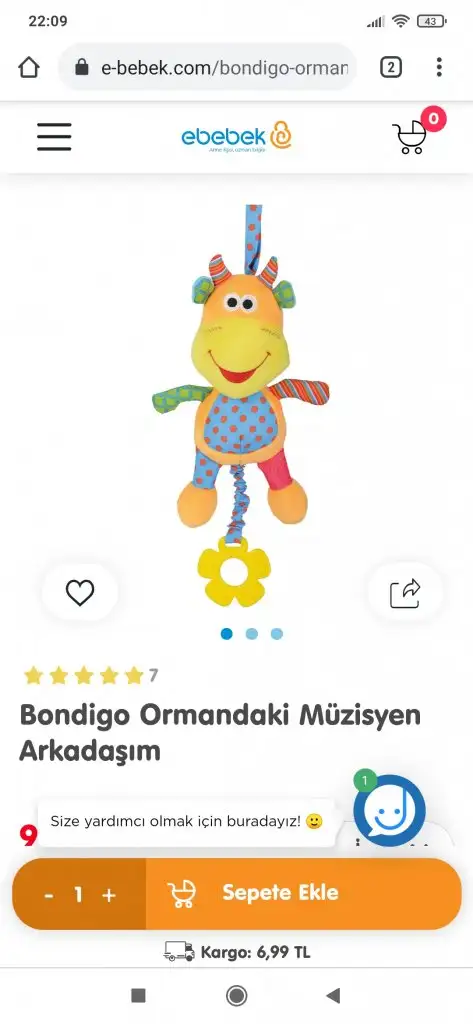Open Chrome three-dot overflow menu
The image size is (473, 1024).
pos(439,67)
